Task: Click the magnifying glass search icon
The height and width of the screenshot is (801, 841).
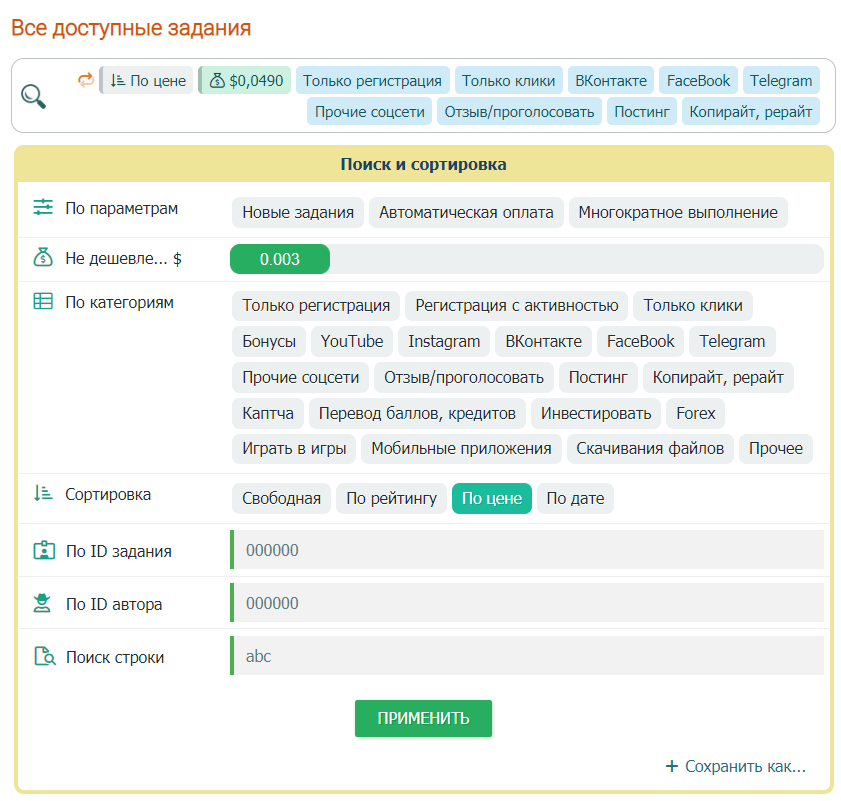Action: 33,95
